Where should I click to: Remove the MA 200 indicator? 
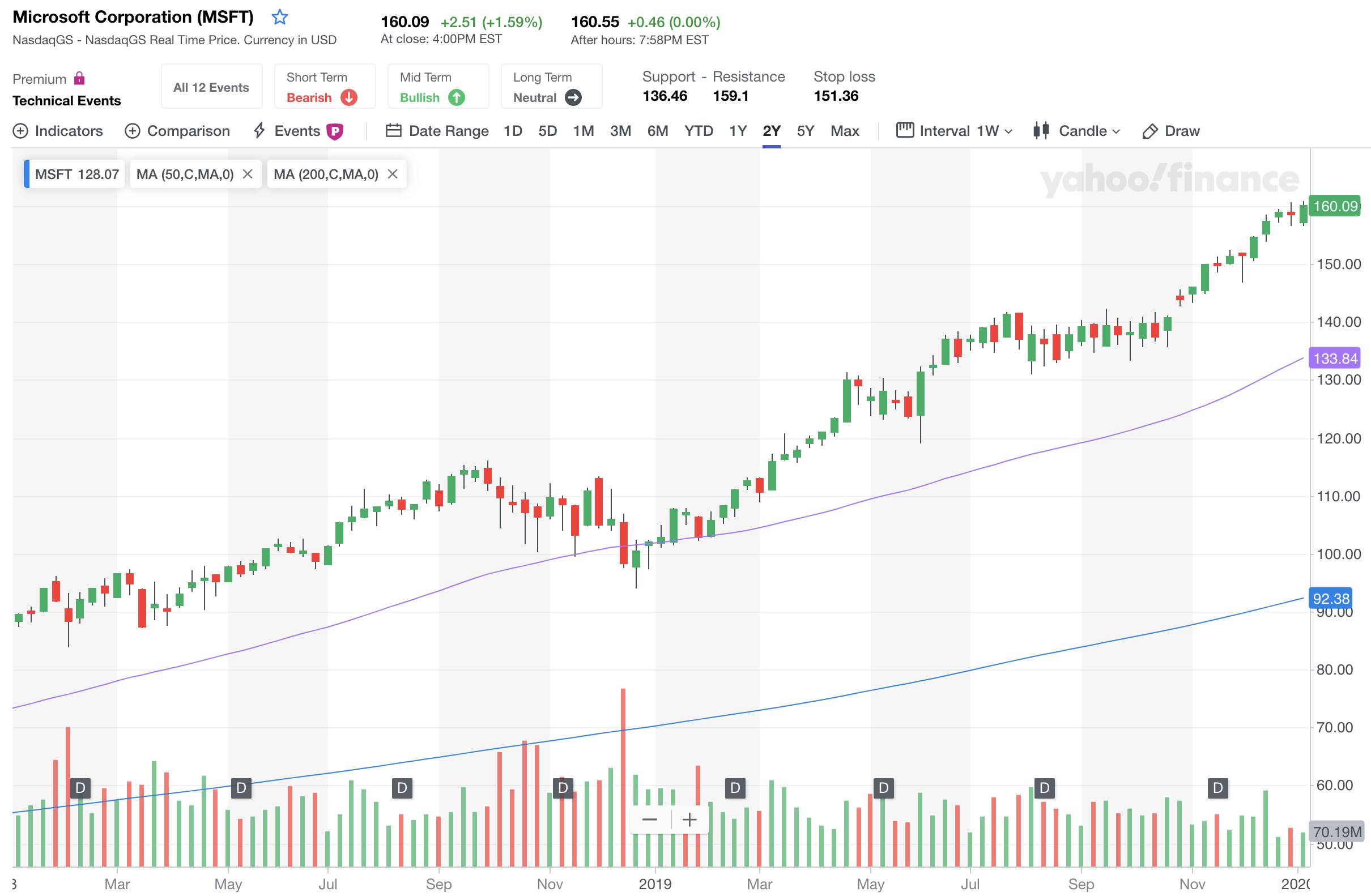(x=393, y=174)
